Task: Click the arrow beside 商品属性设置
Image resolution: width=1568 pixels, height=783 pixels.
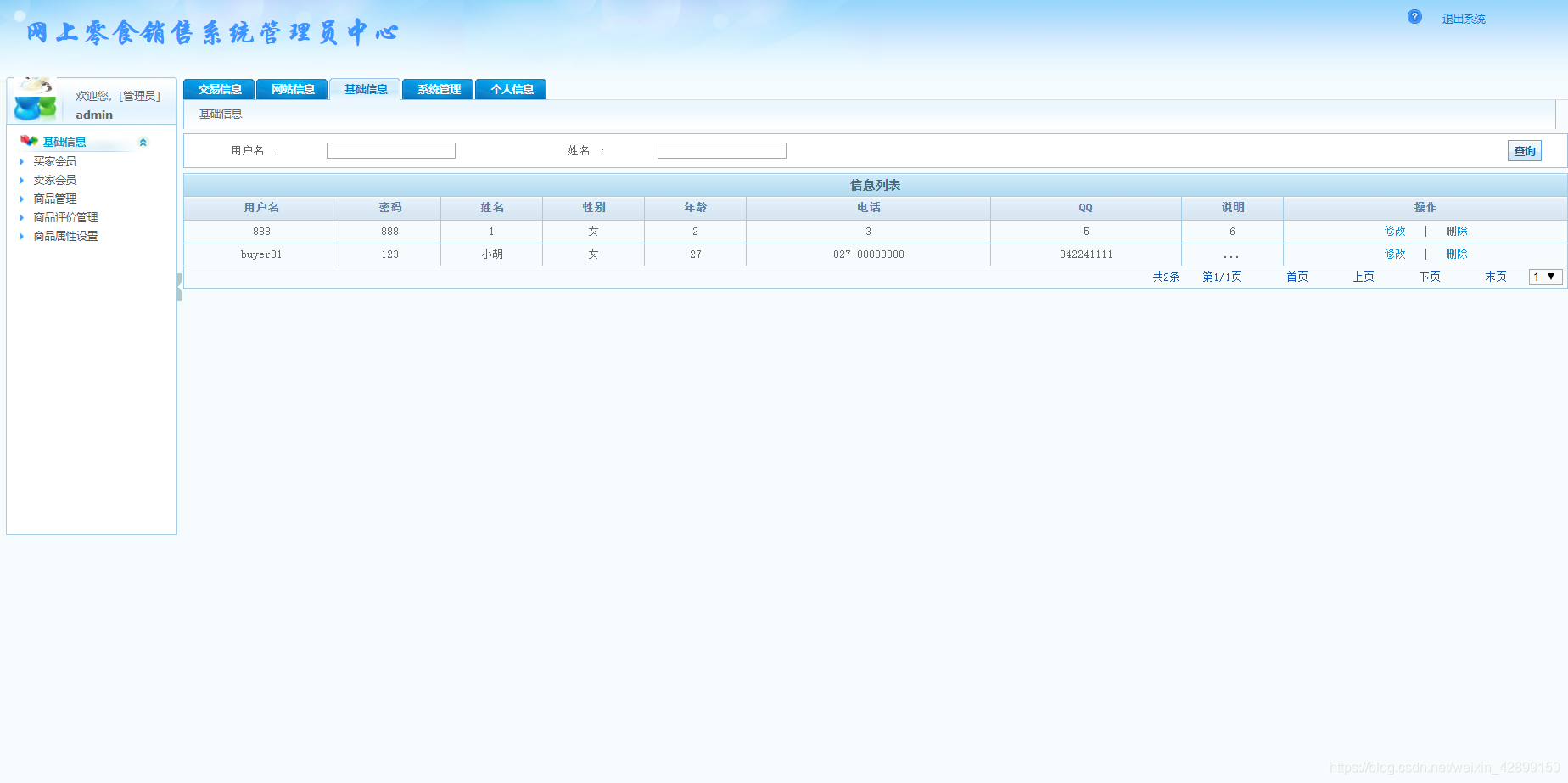Action: (21, 236)
